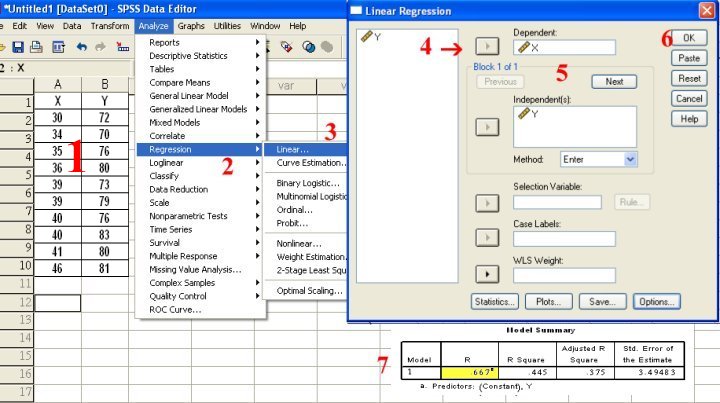Open the Statistics... options button
This screenshot has width=720, height=403.
495,302
